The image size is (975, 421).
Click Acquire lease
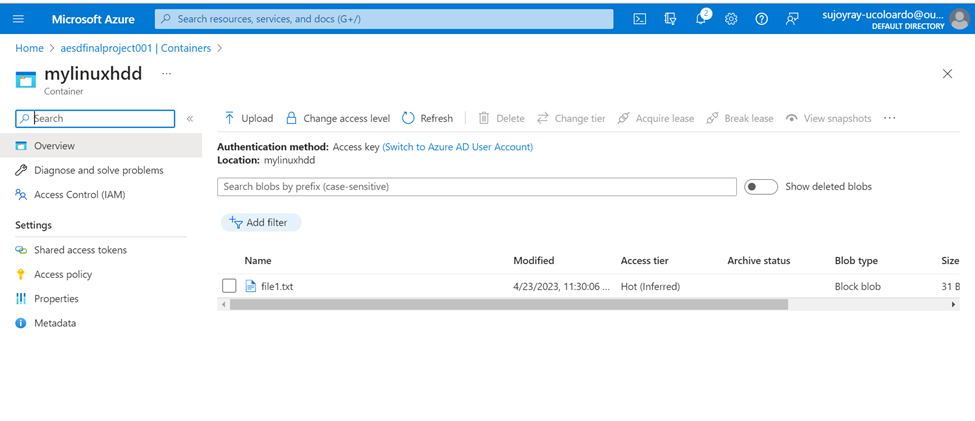[655, 118]
